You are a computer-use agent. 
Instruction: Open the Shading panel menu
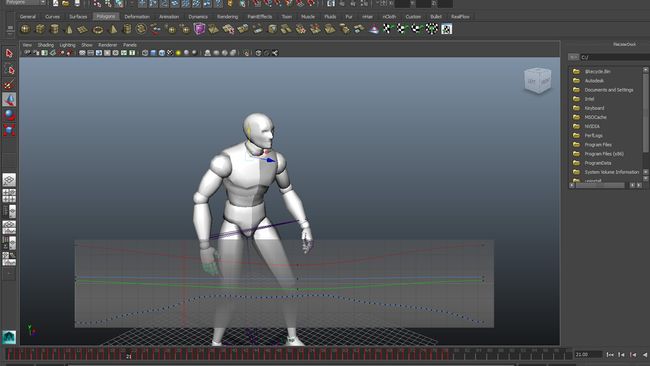[x=46, y=45]
